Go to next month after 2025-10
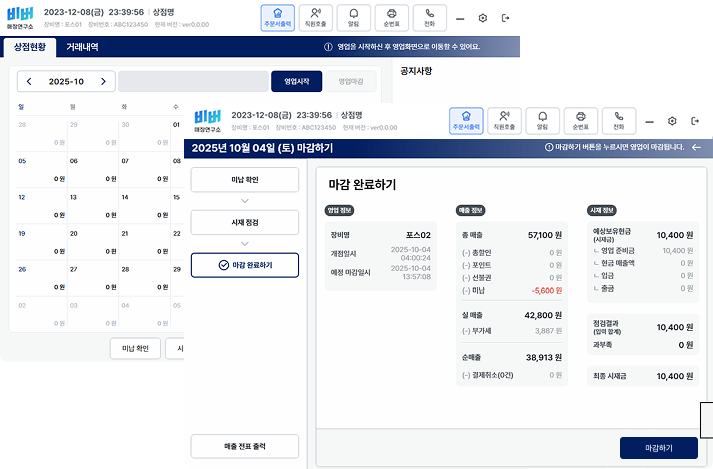713x469 pixels. [103, 81]
